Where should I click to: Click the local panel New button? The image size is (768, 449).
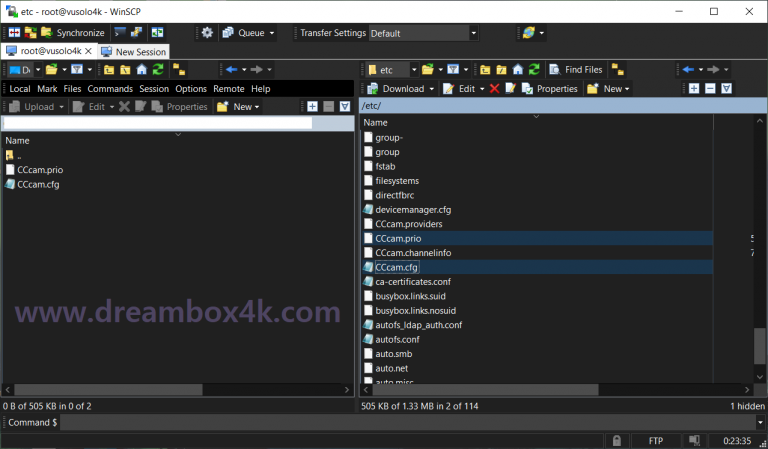pos(238,107)
